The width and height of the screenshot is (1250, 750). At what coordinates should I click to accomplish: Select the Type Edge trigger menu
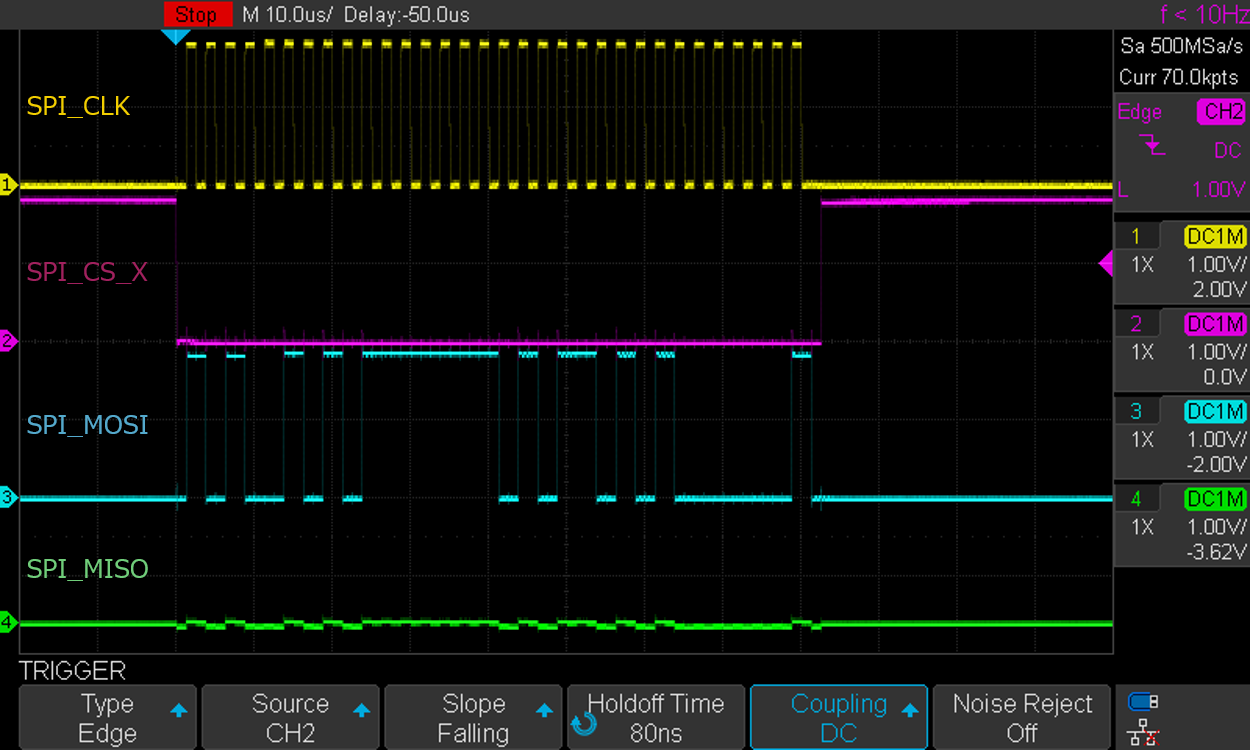coord(107,716)
